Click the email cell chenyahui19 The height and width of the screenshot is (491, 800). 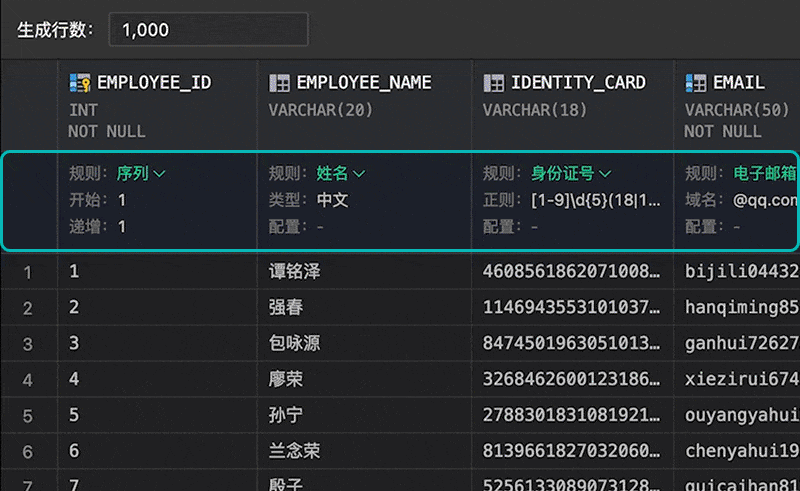click(x=737, y=451)
